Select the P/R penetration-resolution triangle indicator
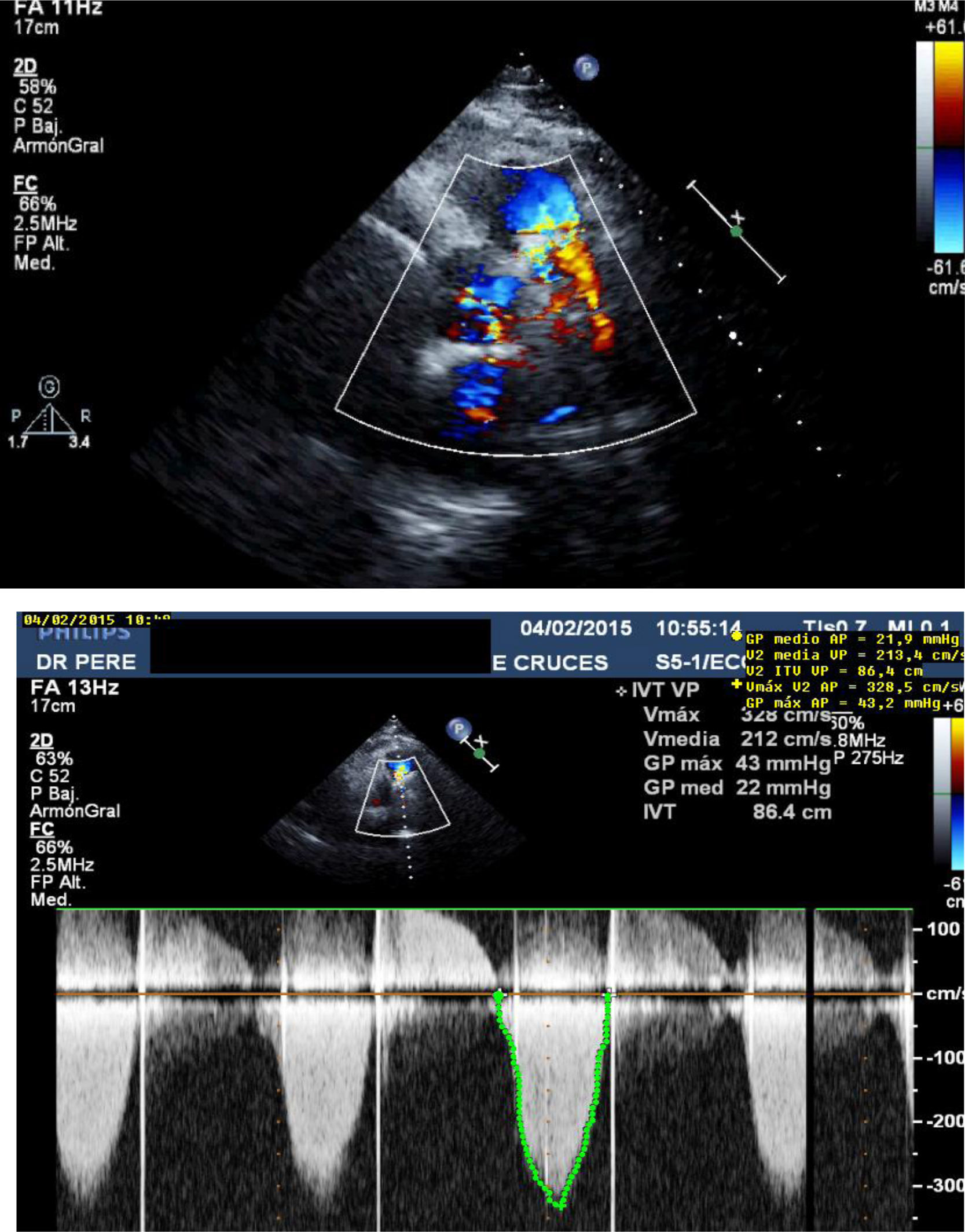 click(x=50, y=420)
